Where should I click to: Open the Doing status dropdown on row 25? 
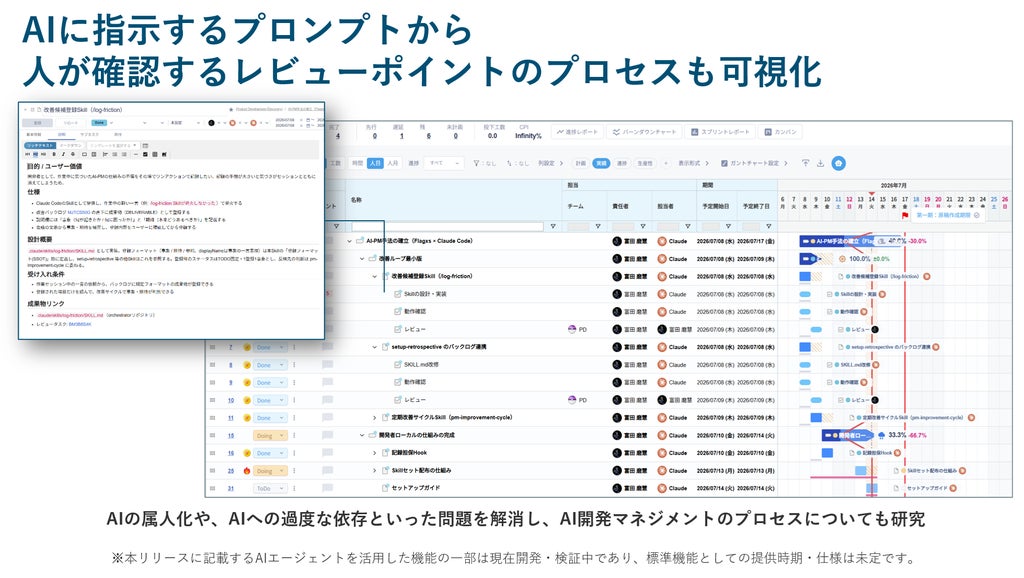(x=270, y=470)
